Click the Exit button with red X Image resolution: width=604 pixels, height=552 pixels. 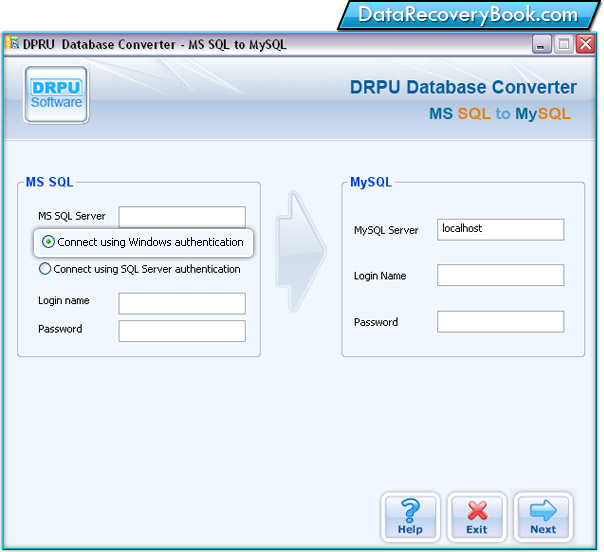[x=477, y=517]
